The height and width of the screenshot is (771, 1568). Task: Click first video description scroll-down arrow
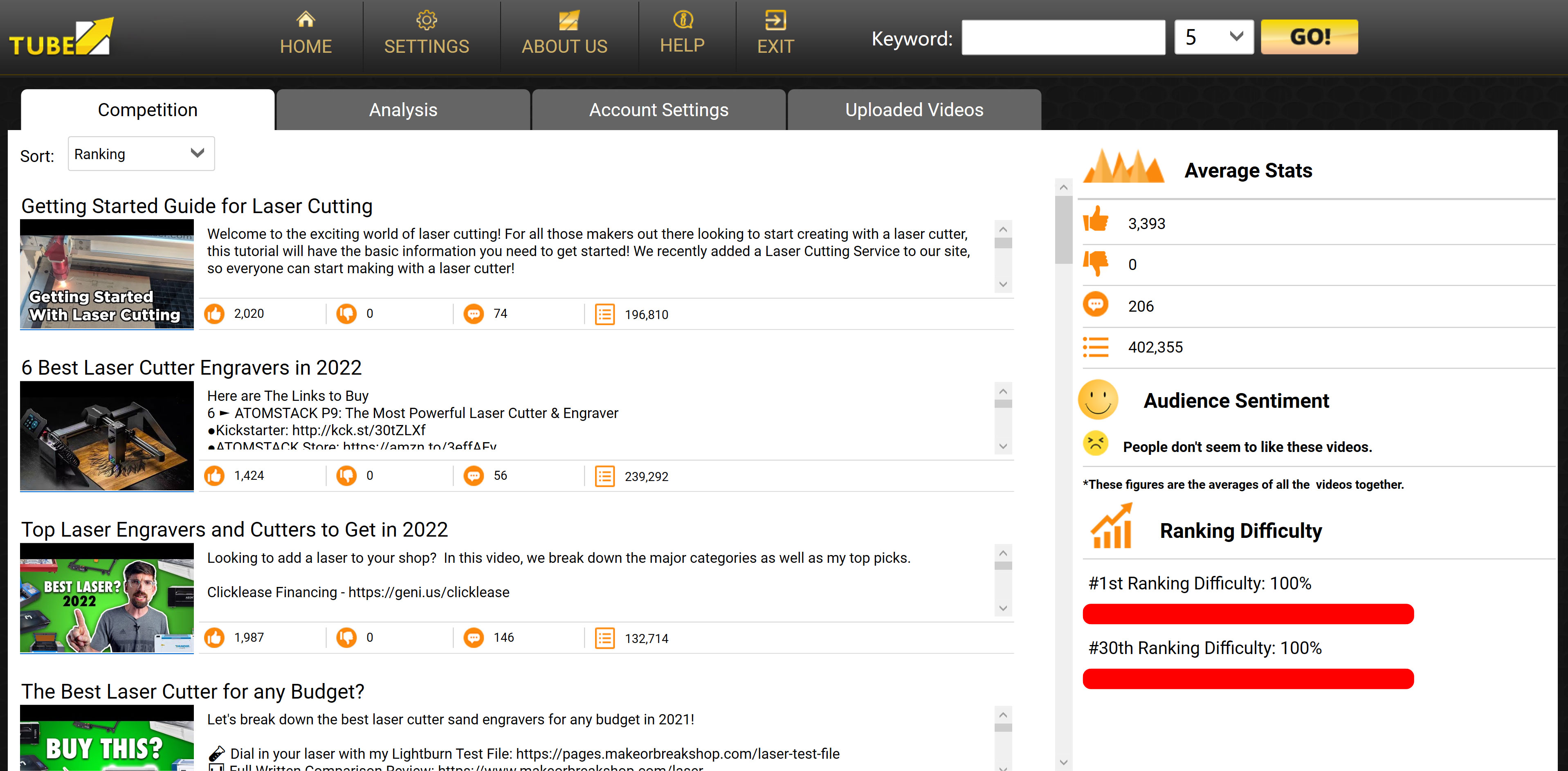[x=1003, y=284]
